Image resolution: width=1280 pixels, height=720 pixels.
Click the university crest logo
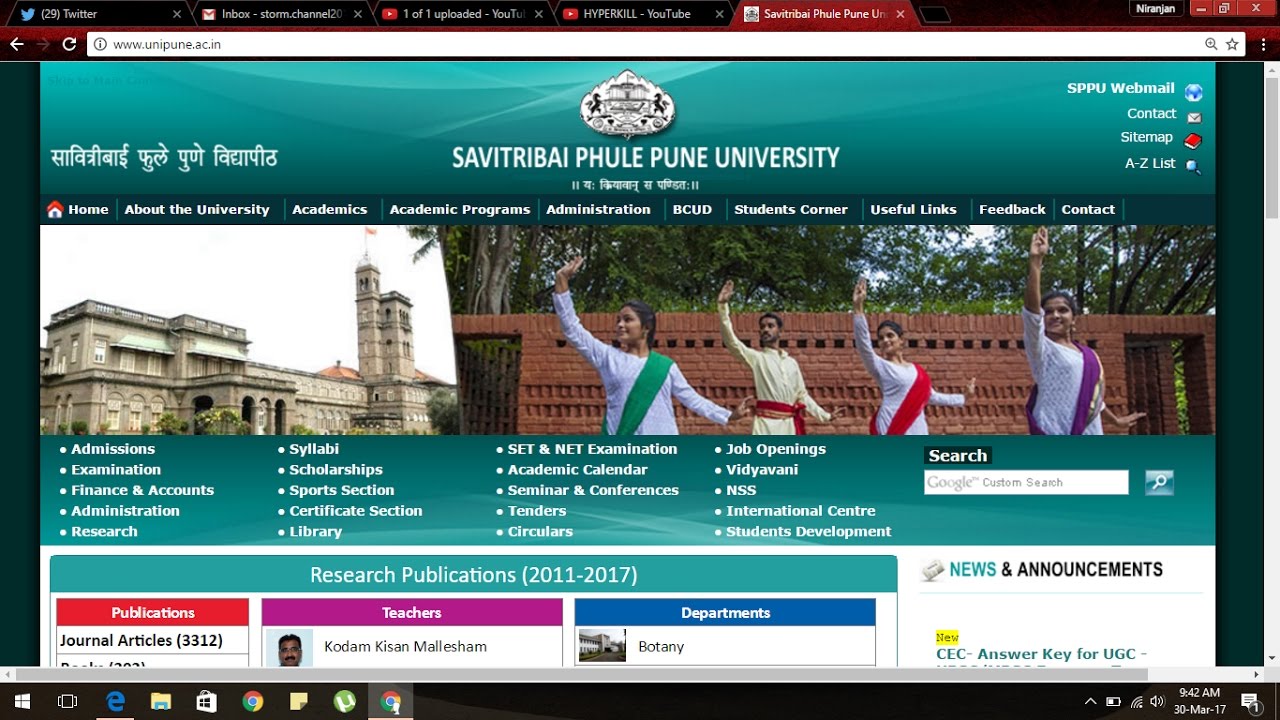pos(628,105)
